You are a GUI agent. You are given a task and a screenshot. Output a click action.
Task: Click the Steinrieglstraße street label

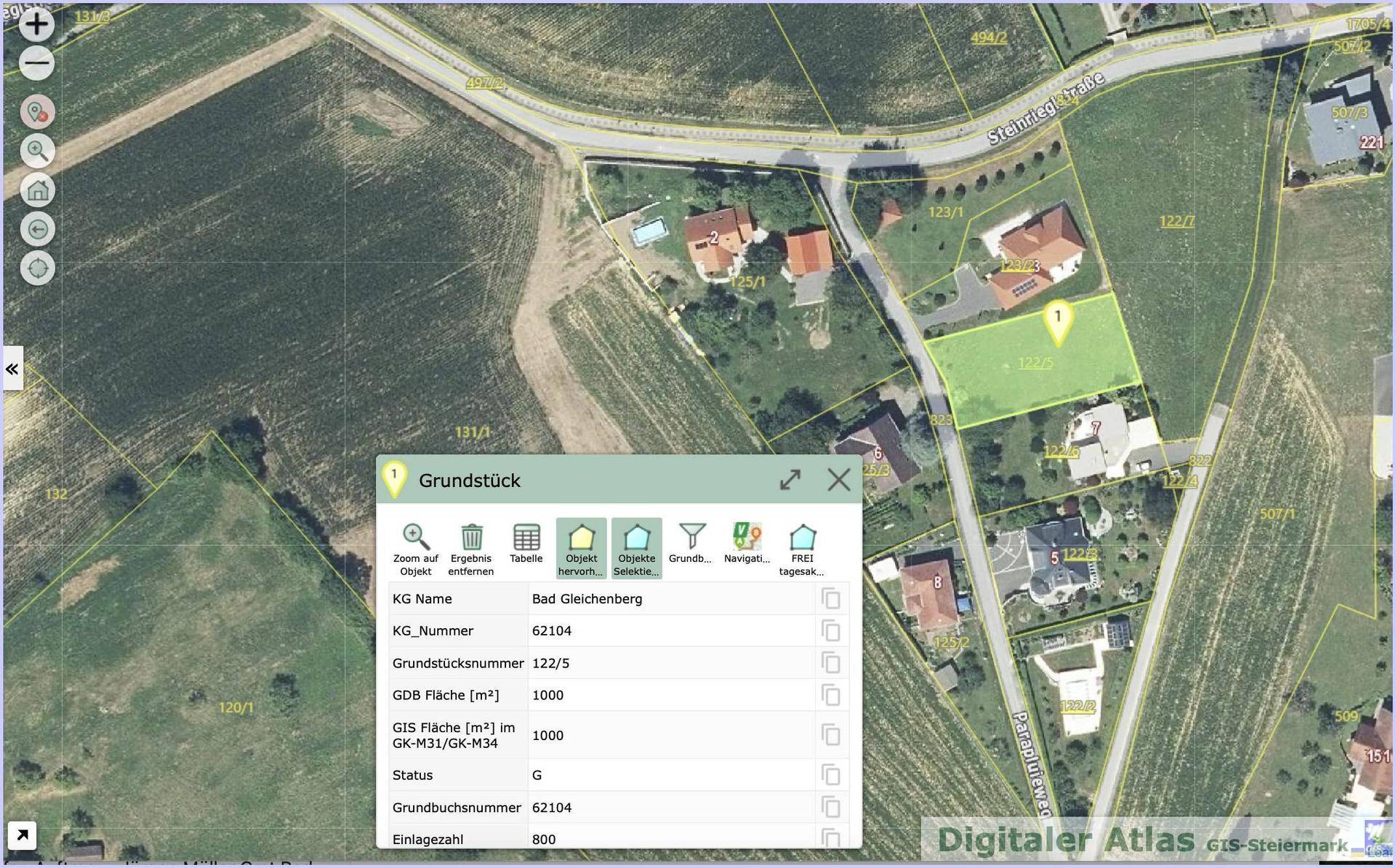(1047, 108)
